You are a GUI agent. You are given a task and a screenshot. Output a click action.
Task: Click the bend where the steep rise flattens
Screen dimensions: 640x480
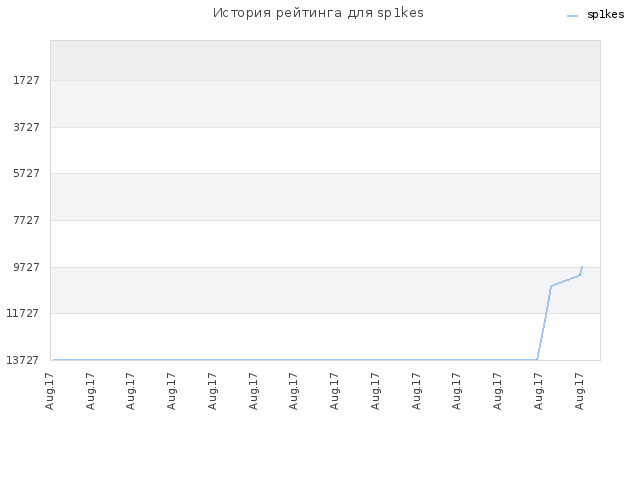551,286
